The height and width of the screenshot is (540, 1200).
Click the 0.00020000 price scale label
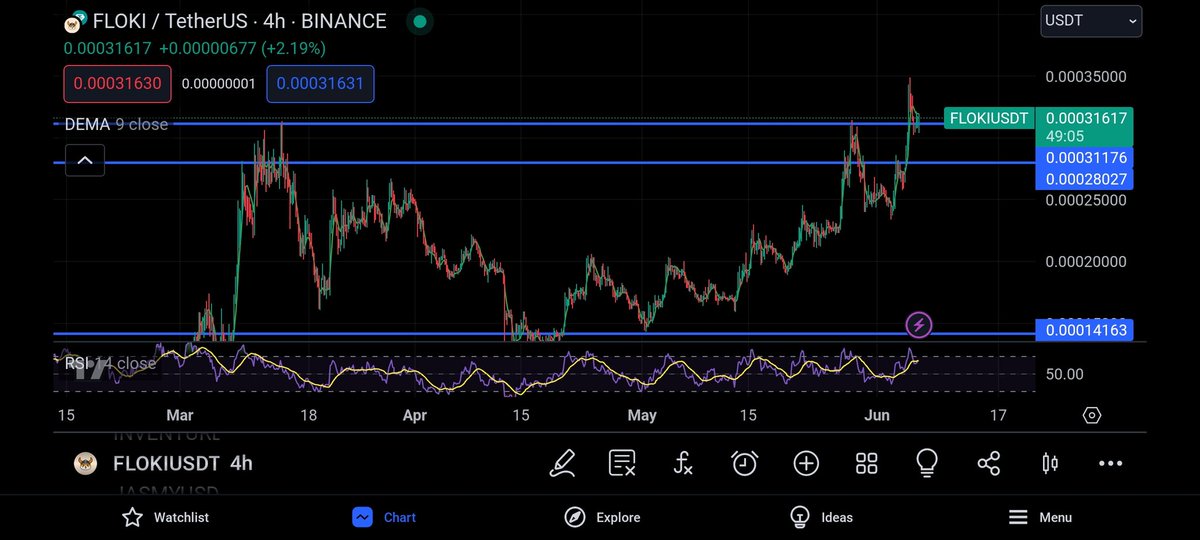[x=1086, y=262]
